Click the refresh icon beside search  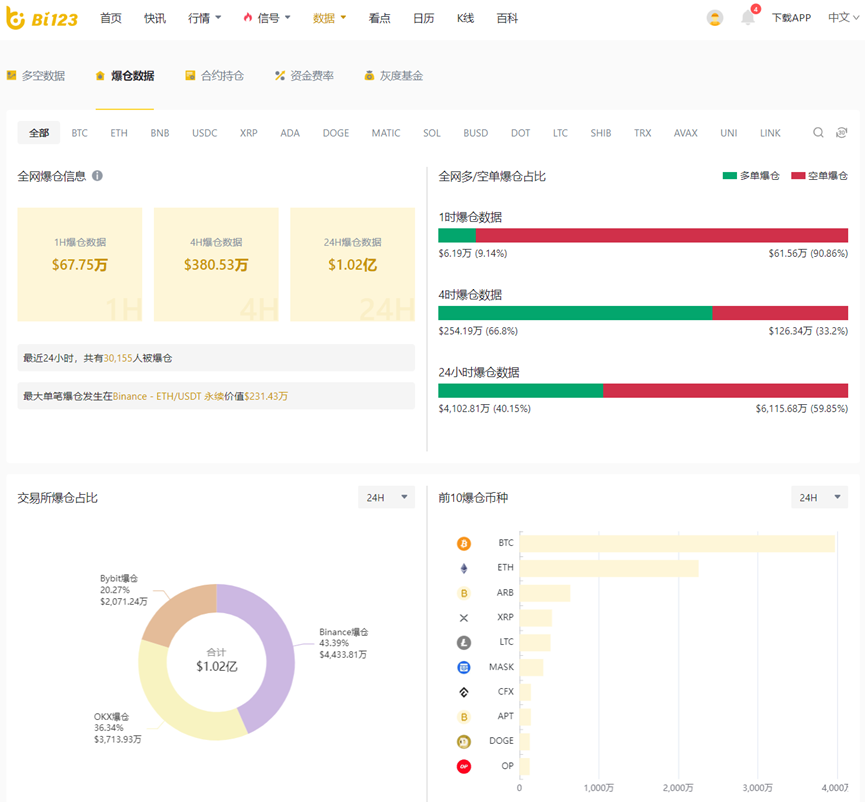(x=842, y=133)
